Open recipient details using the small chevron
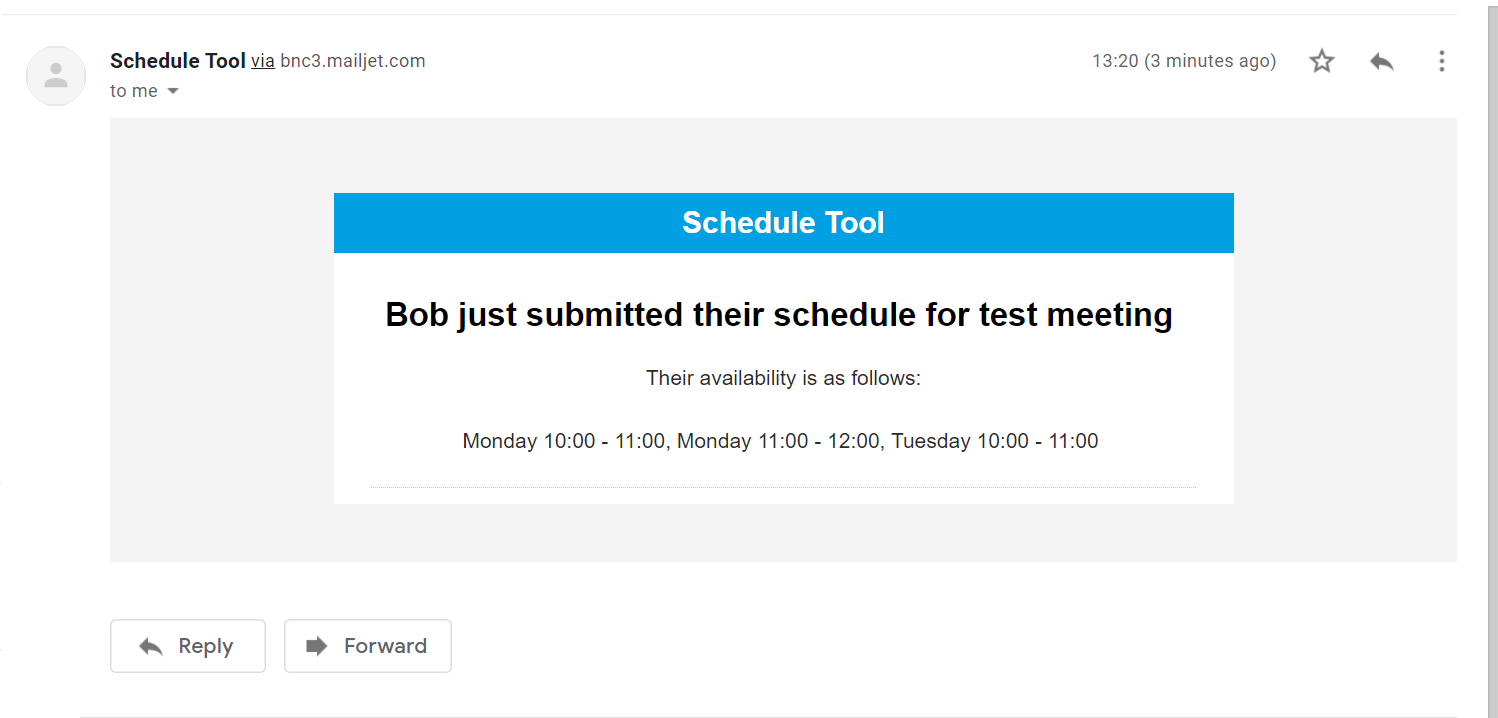Screen dimensions: 1498x718 [172, 90]
